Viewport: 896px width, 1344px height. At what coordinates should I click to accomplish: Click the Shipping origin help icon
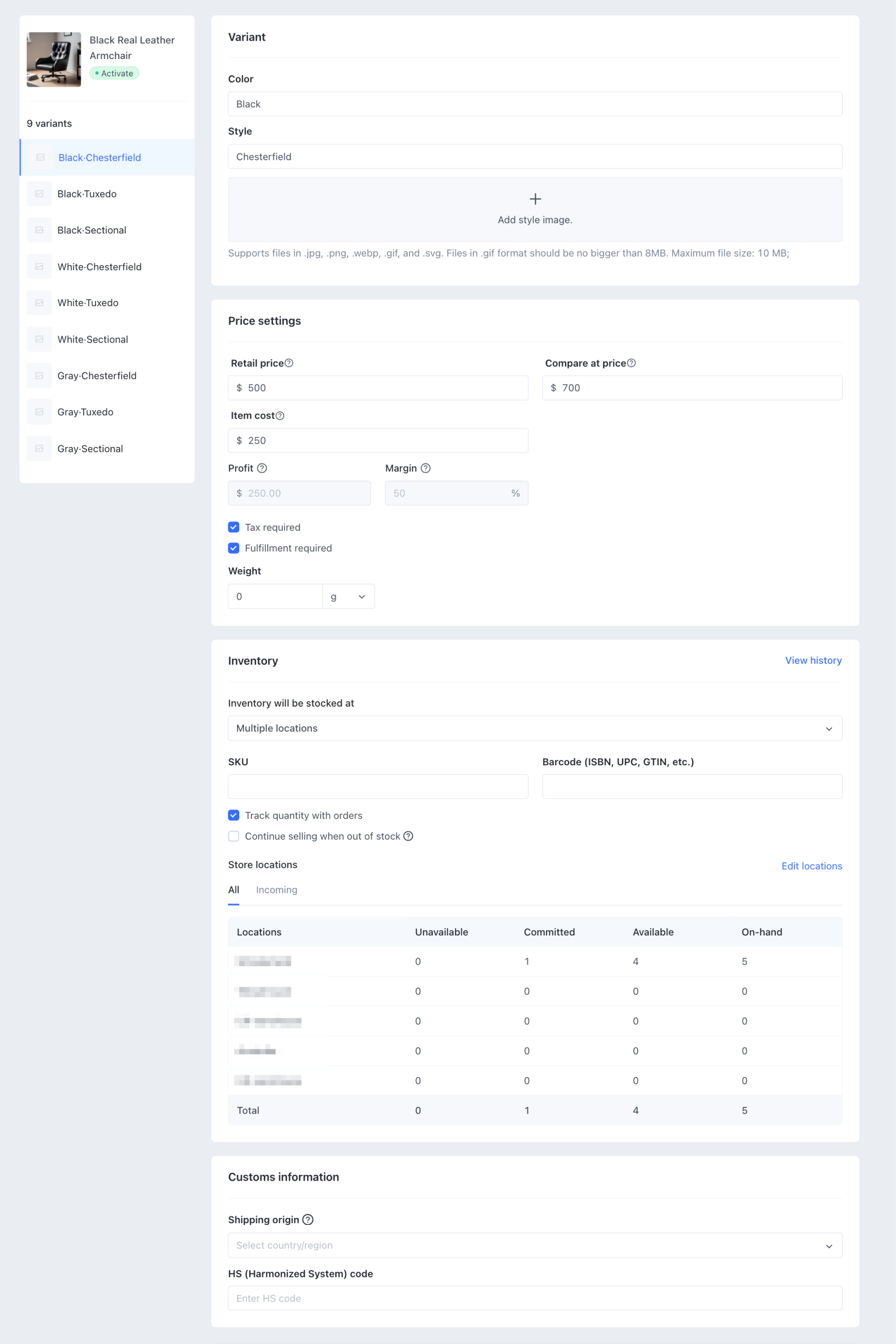pyautogui.click(x=307, y=1220)
